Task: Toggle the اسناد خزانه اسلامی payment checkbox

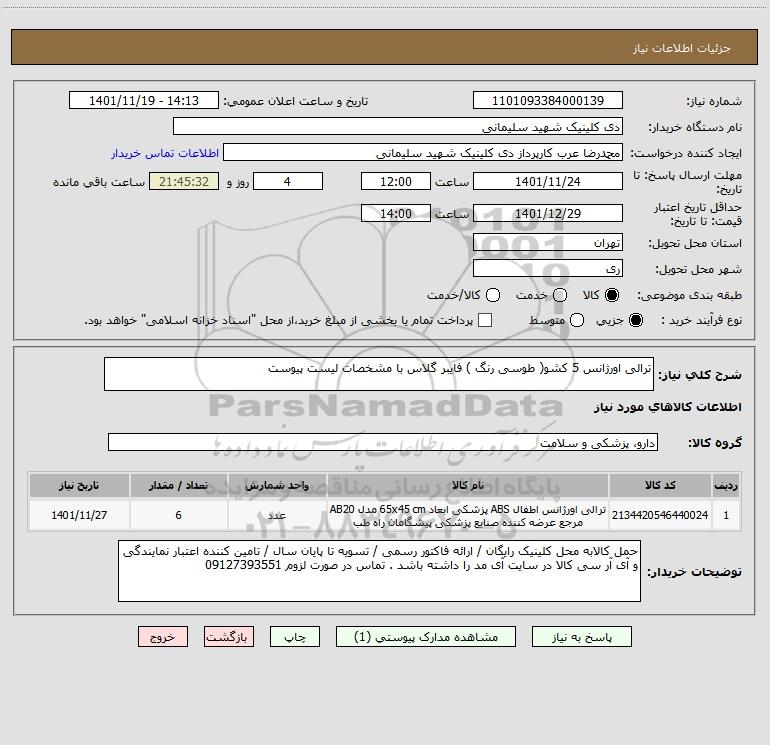Action: click(x=485, y=320)
